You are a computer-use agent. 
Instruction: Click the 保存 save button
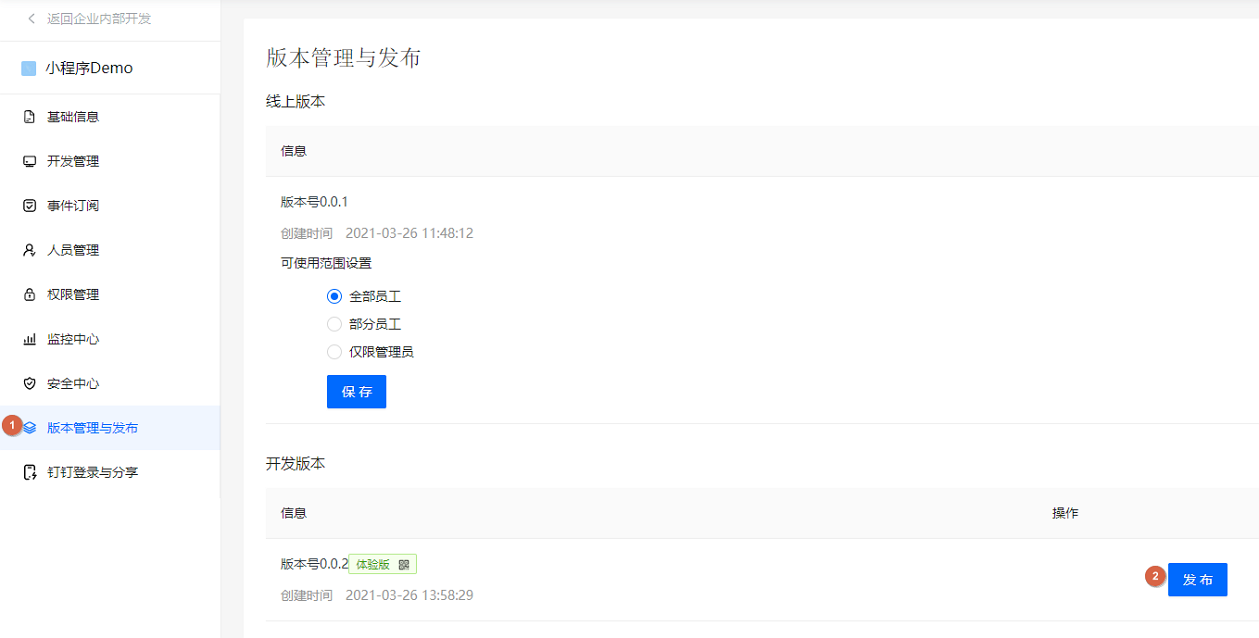[356, 391]
